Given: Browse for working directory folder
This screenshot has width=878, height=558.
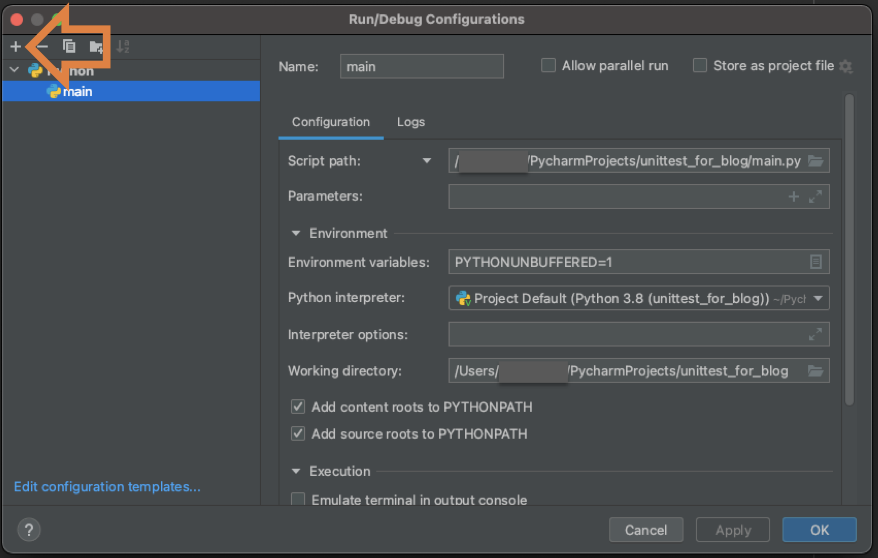Looking at the screenshot, I should [815, 371].
